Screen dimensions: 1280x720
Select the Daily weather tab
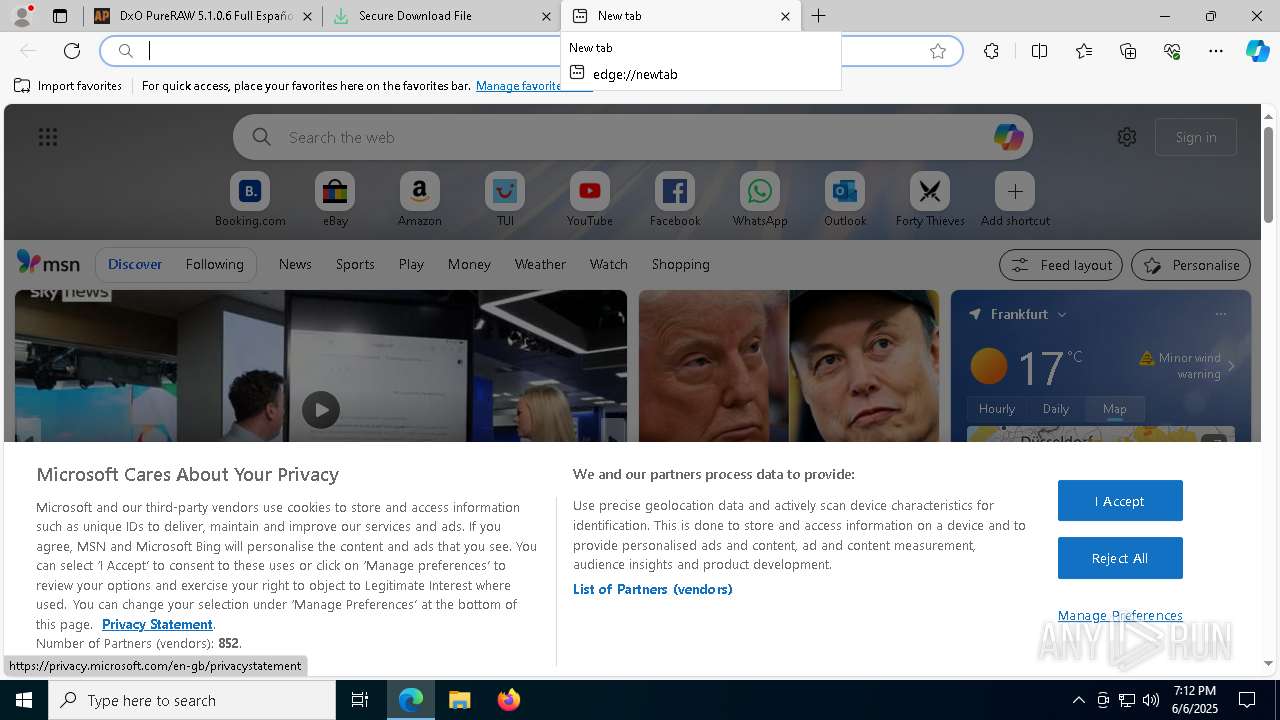[1056, 408]
